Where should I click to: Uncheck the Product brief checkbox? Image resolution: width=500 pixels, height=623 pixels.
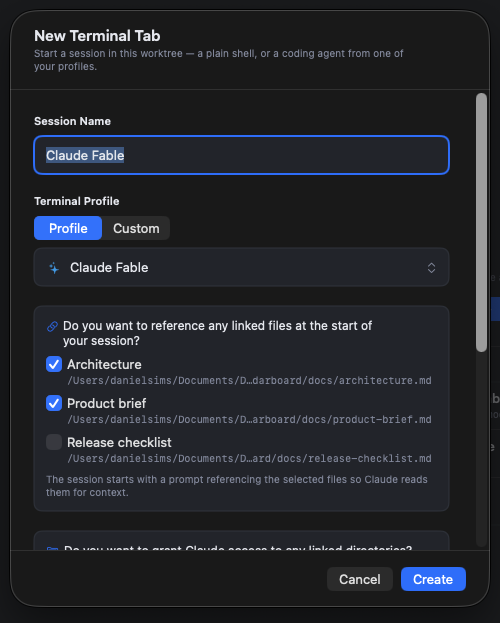point(54,403)
